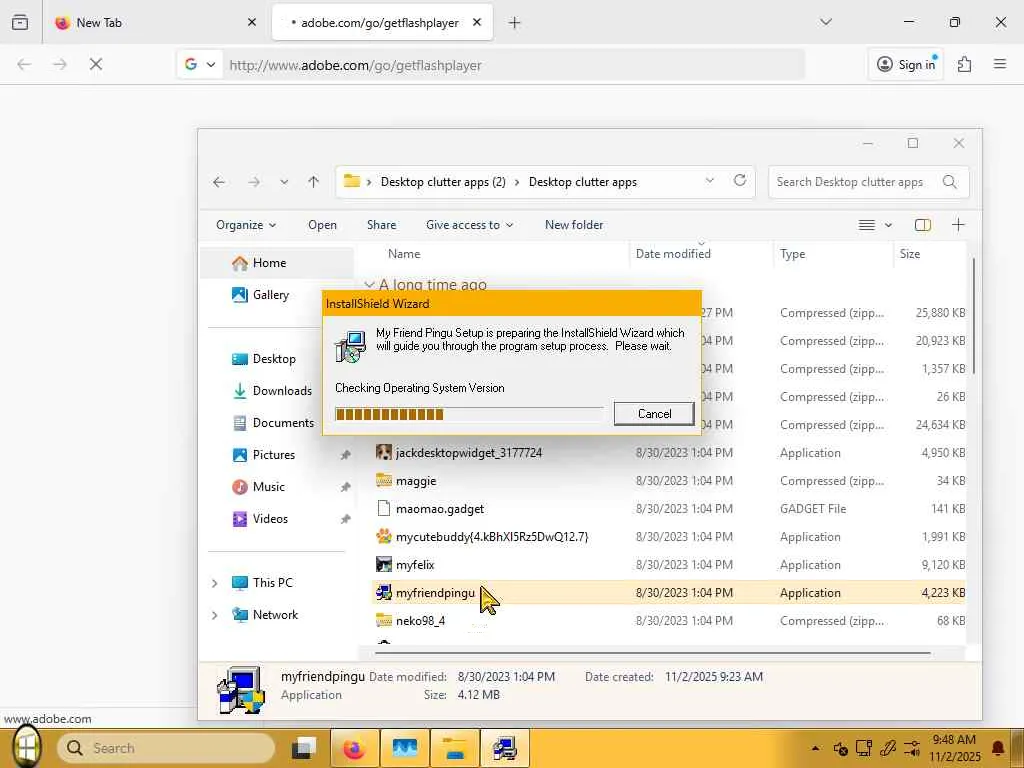The image size is (1024, 768).
Task: Expand the This PC tree node
Action: (x=214, y=583)
